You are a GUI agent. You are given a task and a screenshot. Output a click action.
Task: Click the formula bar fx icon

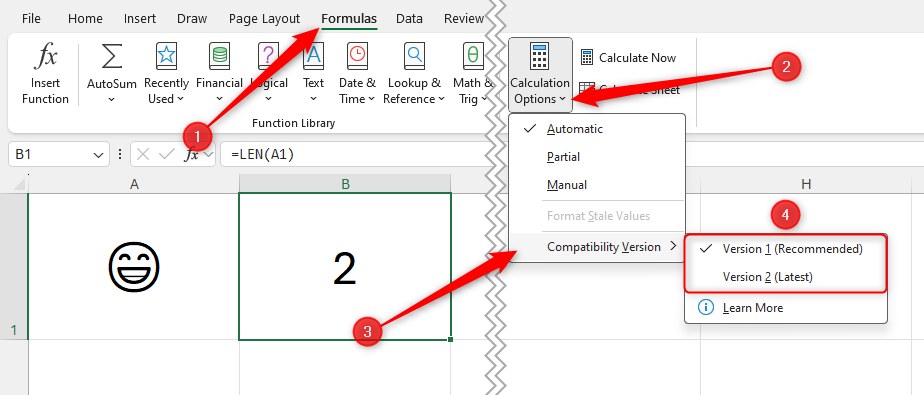click(x=192, y=154)
